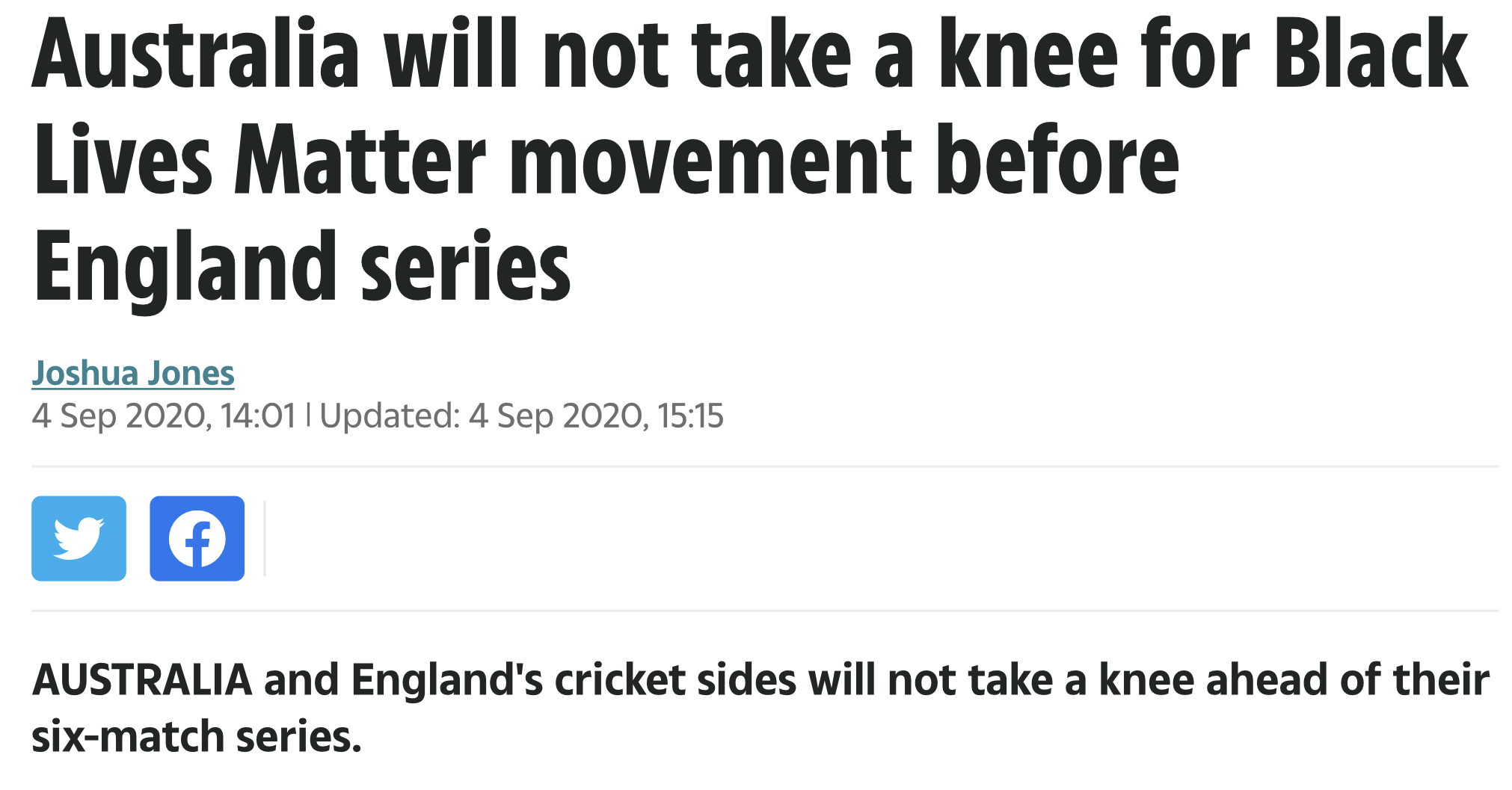Open author Joshua Jones's profile link
This screenshot has height=790, width=1512.
point(133,373)
